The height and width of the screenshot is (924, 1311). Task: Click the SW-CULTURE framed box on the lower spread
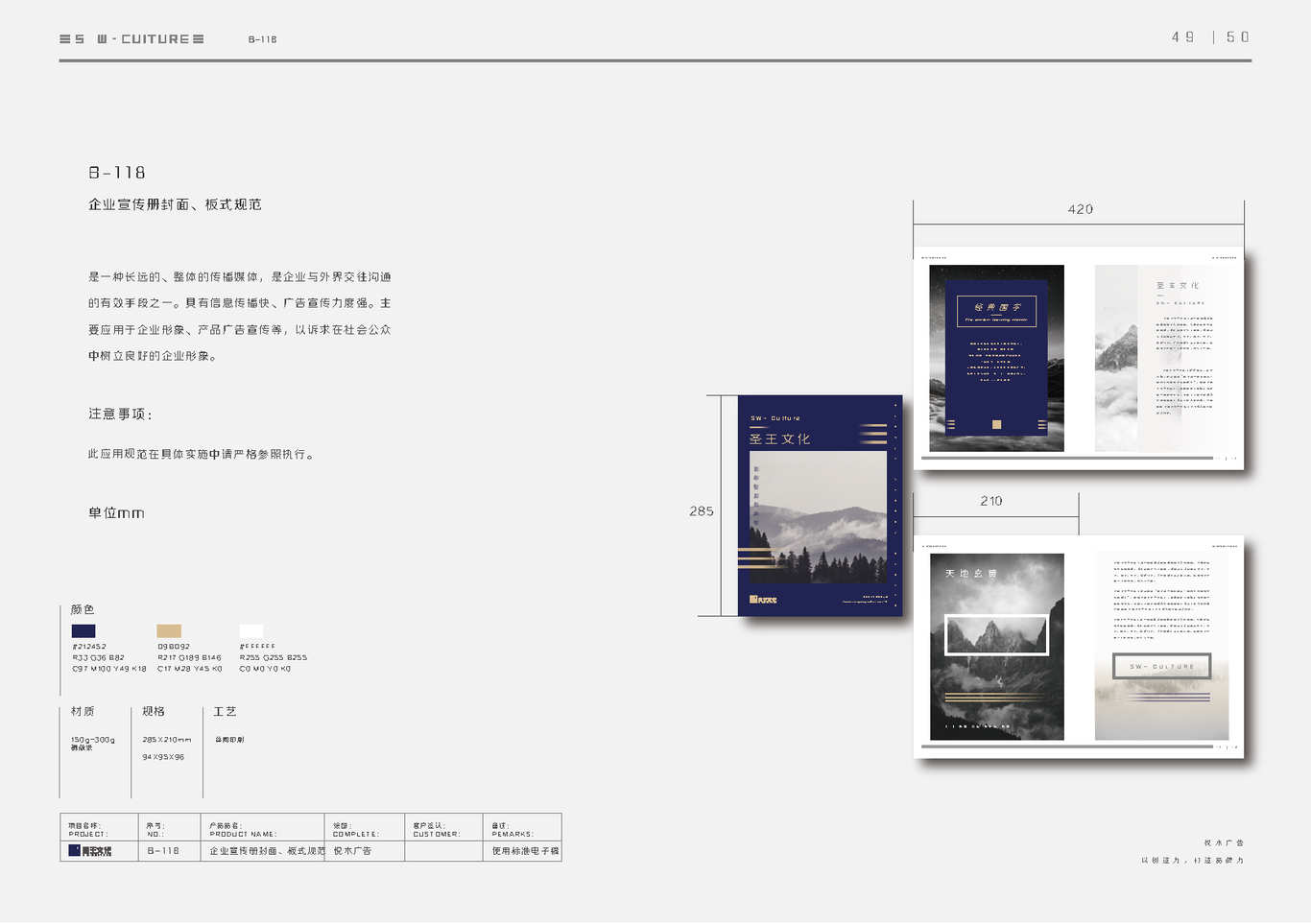point(1162,666)
